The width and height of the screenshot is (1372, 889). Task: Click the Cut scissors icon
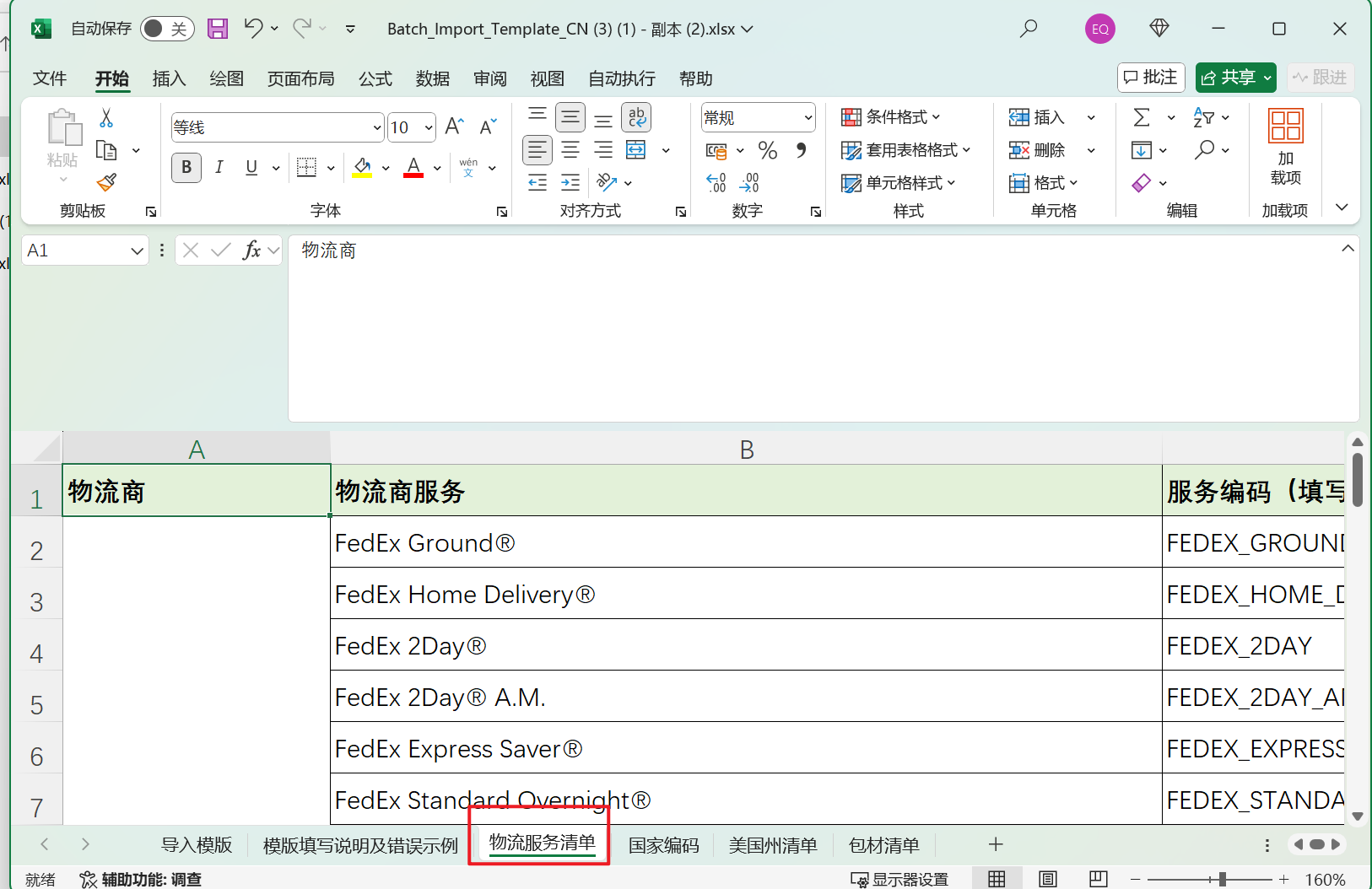pos(106,117)
